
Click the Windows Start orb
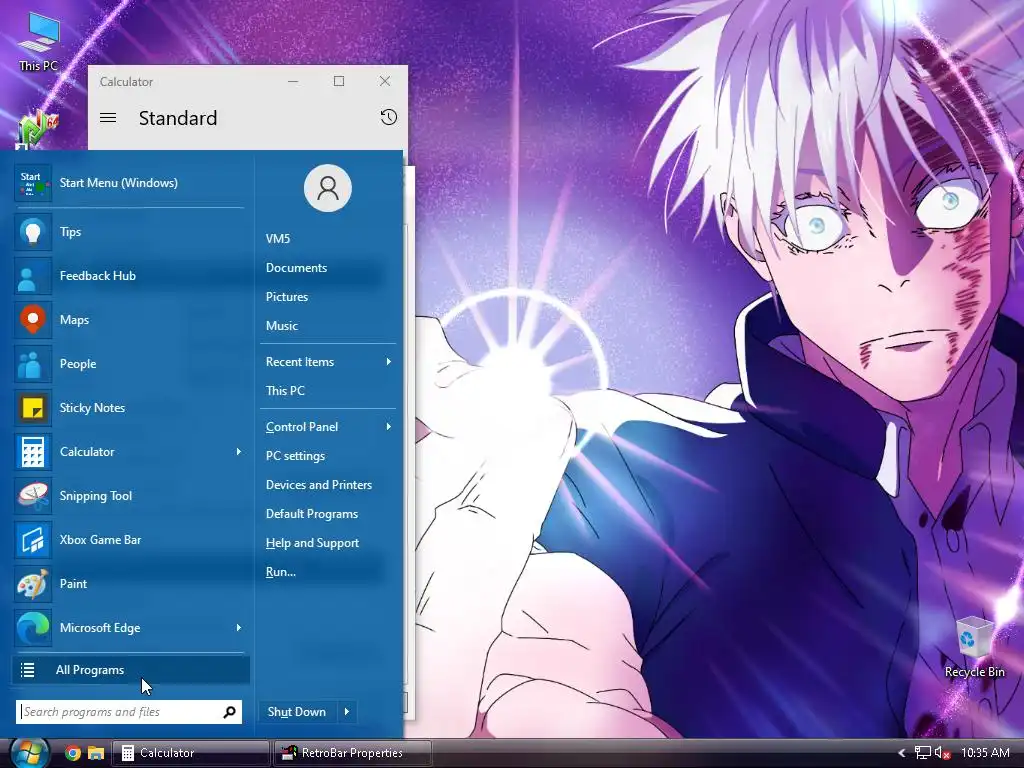click(29, 753)
